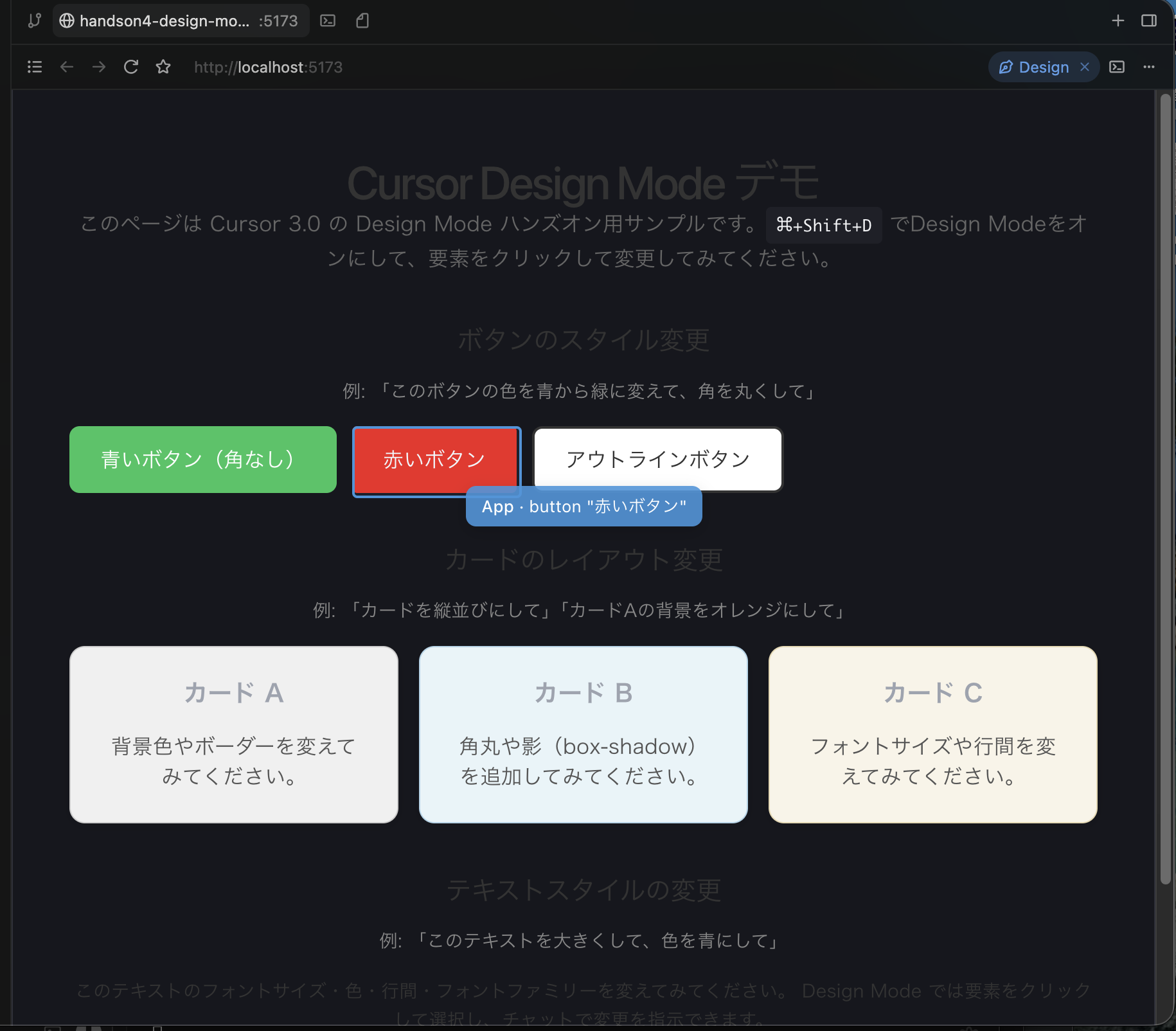Toggle the split-view layout icon top right
This screenshot has width=1176, height=1031.
click(1149, 20)
